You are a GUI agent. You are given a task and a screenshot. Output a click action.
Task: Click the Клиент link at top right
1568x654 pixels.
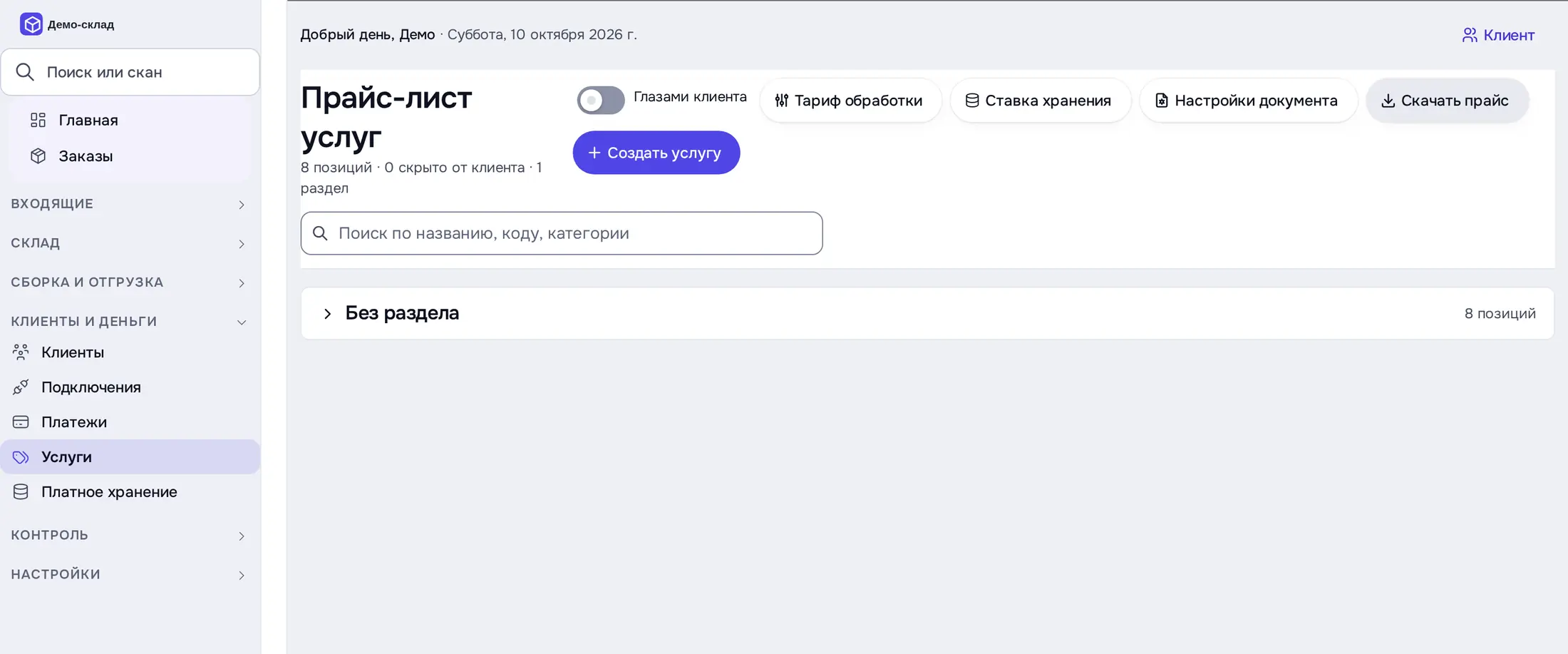click(1498, 35)
